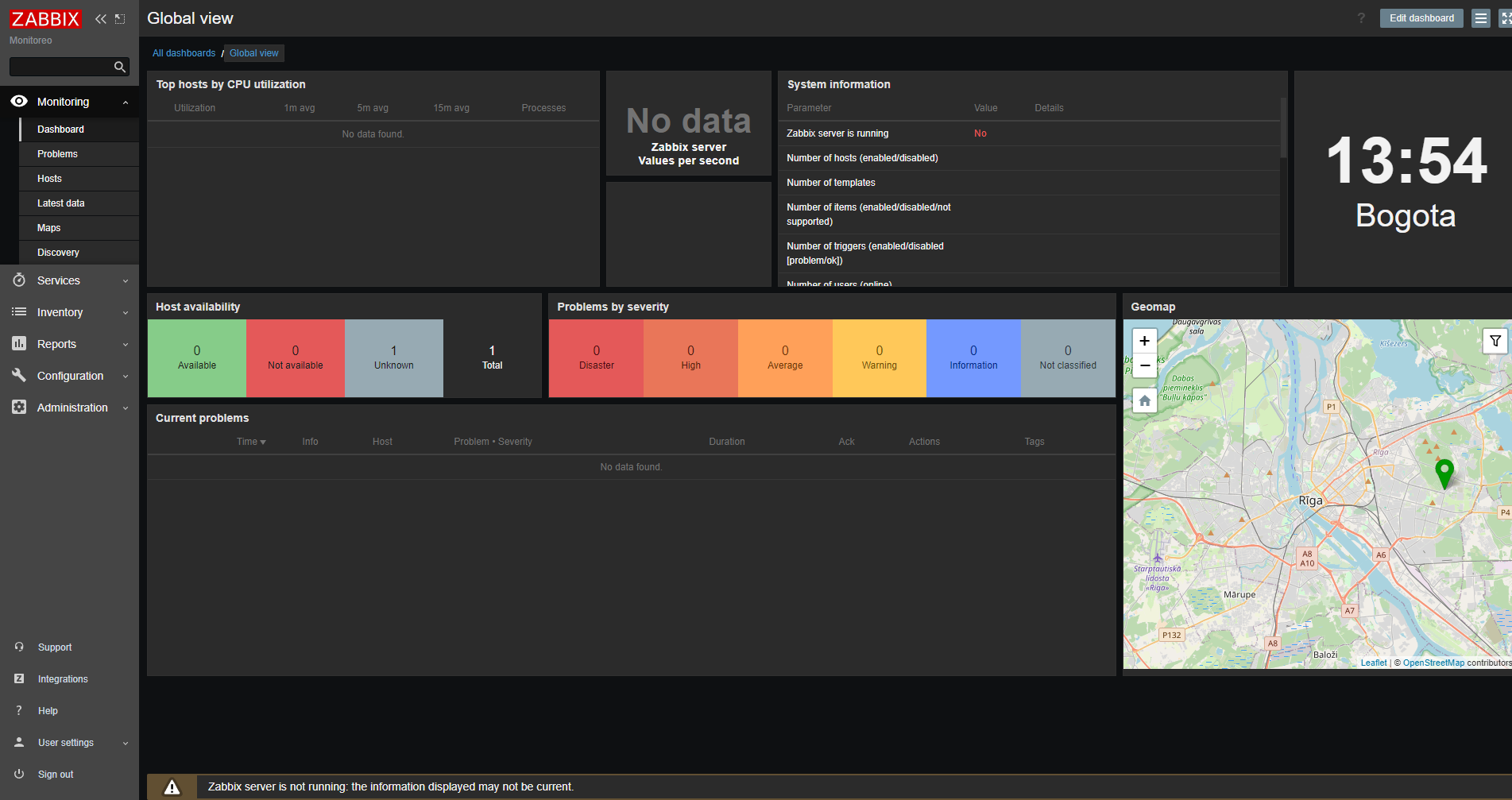Switch to the Problems menu item
This screenshot has width=1512, height=800.
[56, 153]
